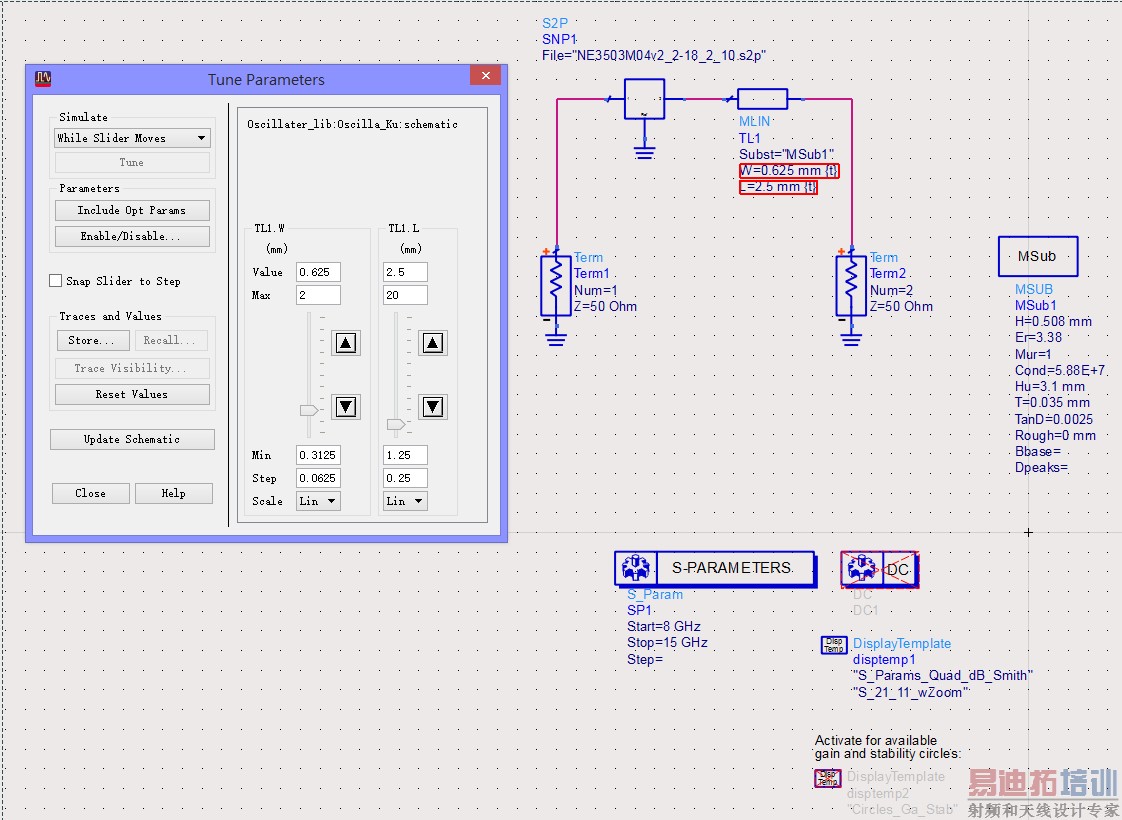Select the MLIN TL1 transmission line symbol
Screen dimensions: 1122x820
[762, 99]
